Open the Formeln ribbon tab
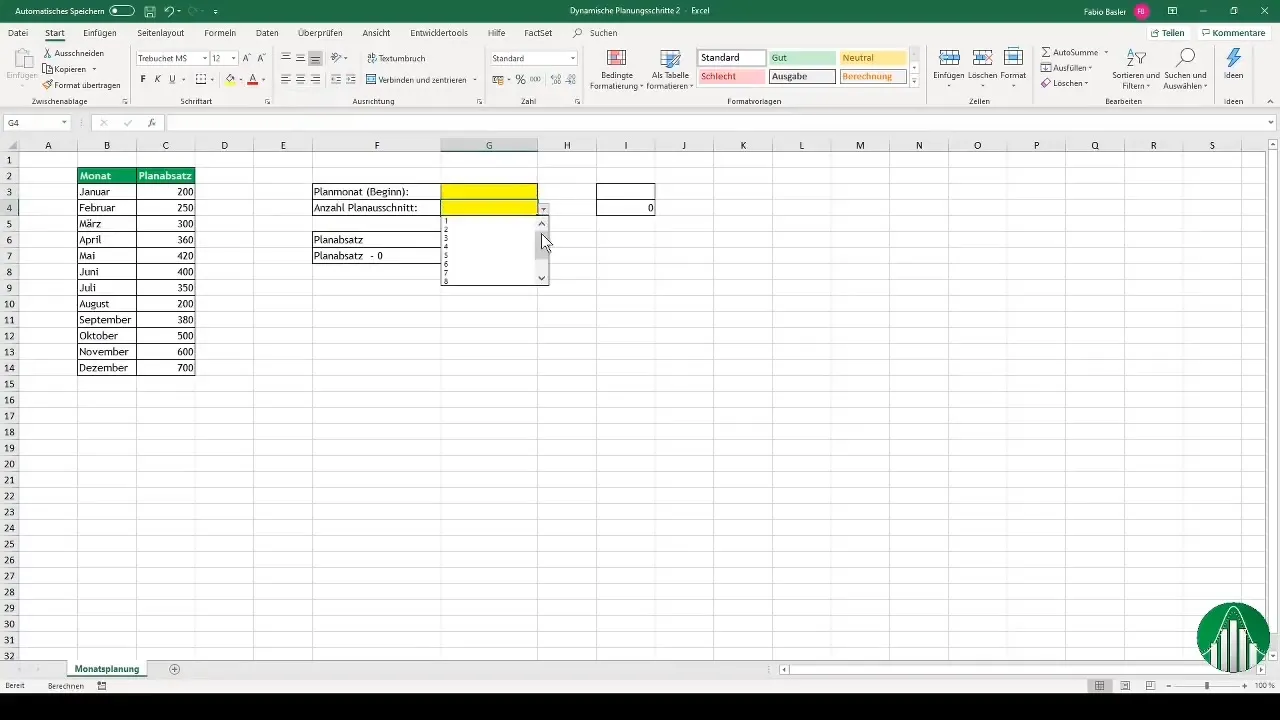 tap(220, 33)
